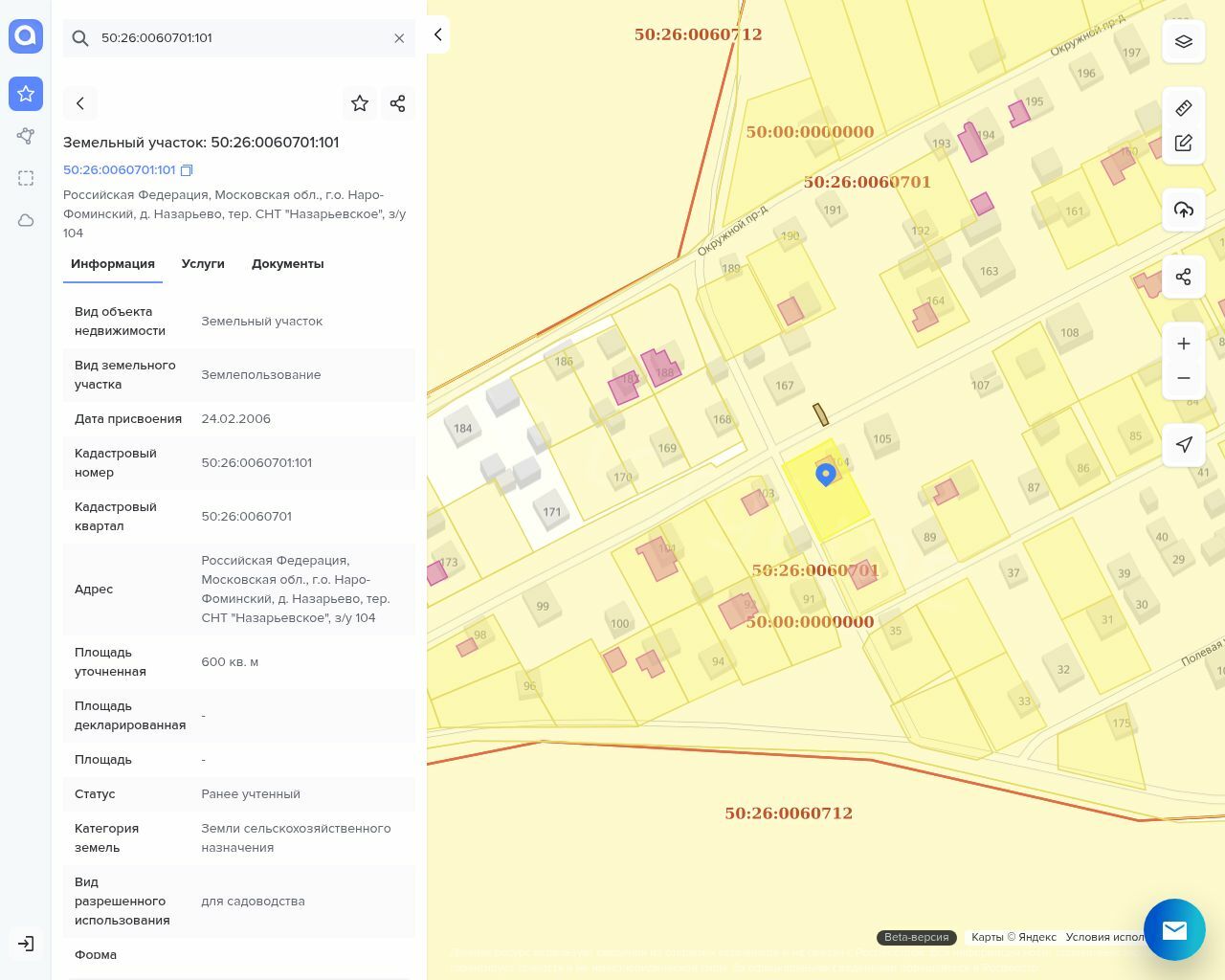The image size is (1225, 980).
Task: Click map label 50:26:0060712 at top
Action: pyautogui.click(x=699, y=34)
